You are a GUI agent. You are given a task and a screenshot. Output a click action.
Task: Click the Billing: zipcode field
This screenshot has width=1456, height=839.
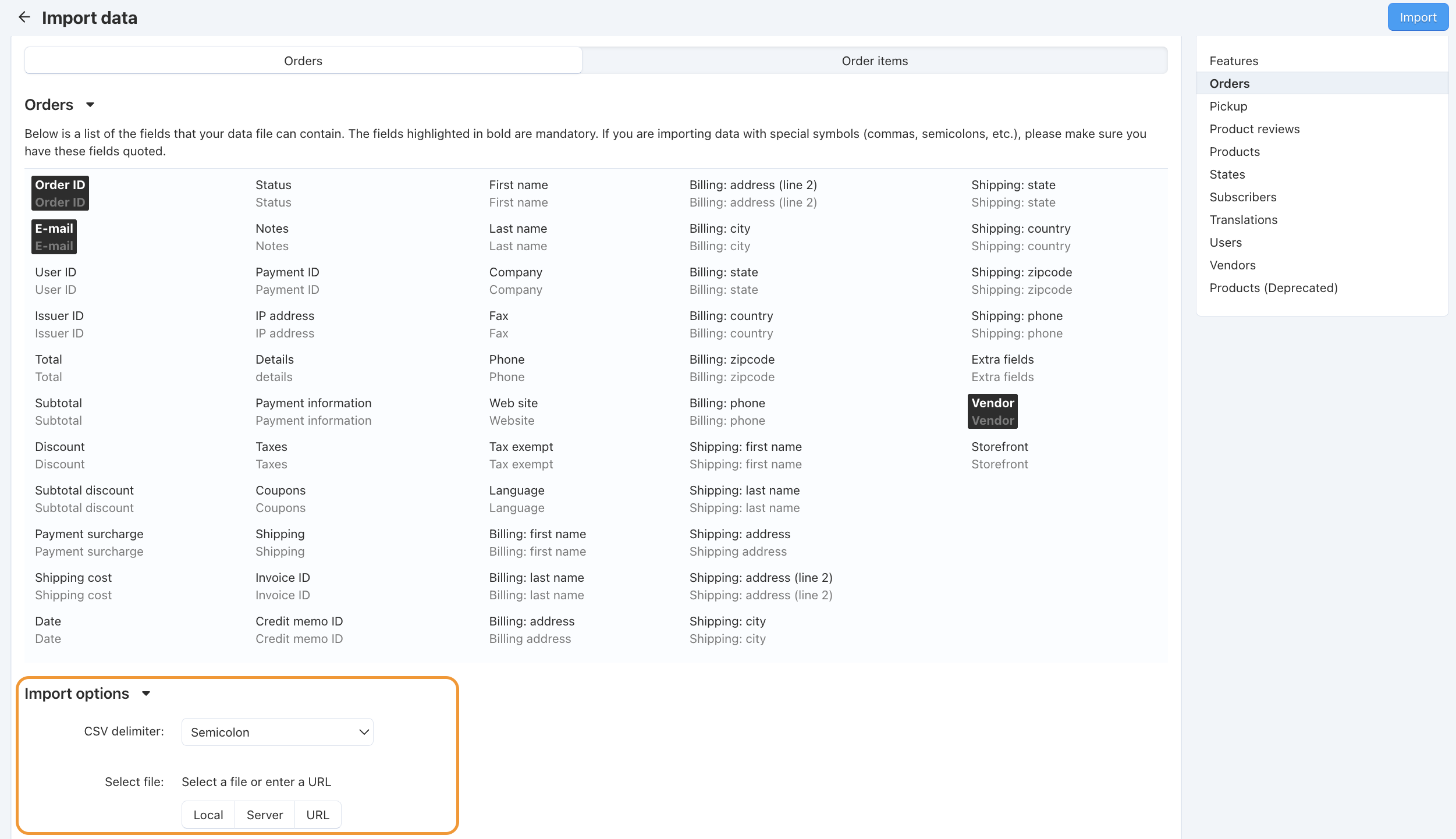[x=731, y=368]
